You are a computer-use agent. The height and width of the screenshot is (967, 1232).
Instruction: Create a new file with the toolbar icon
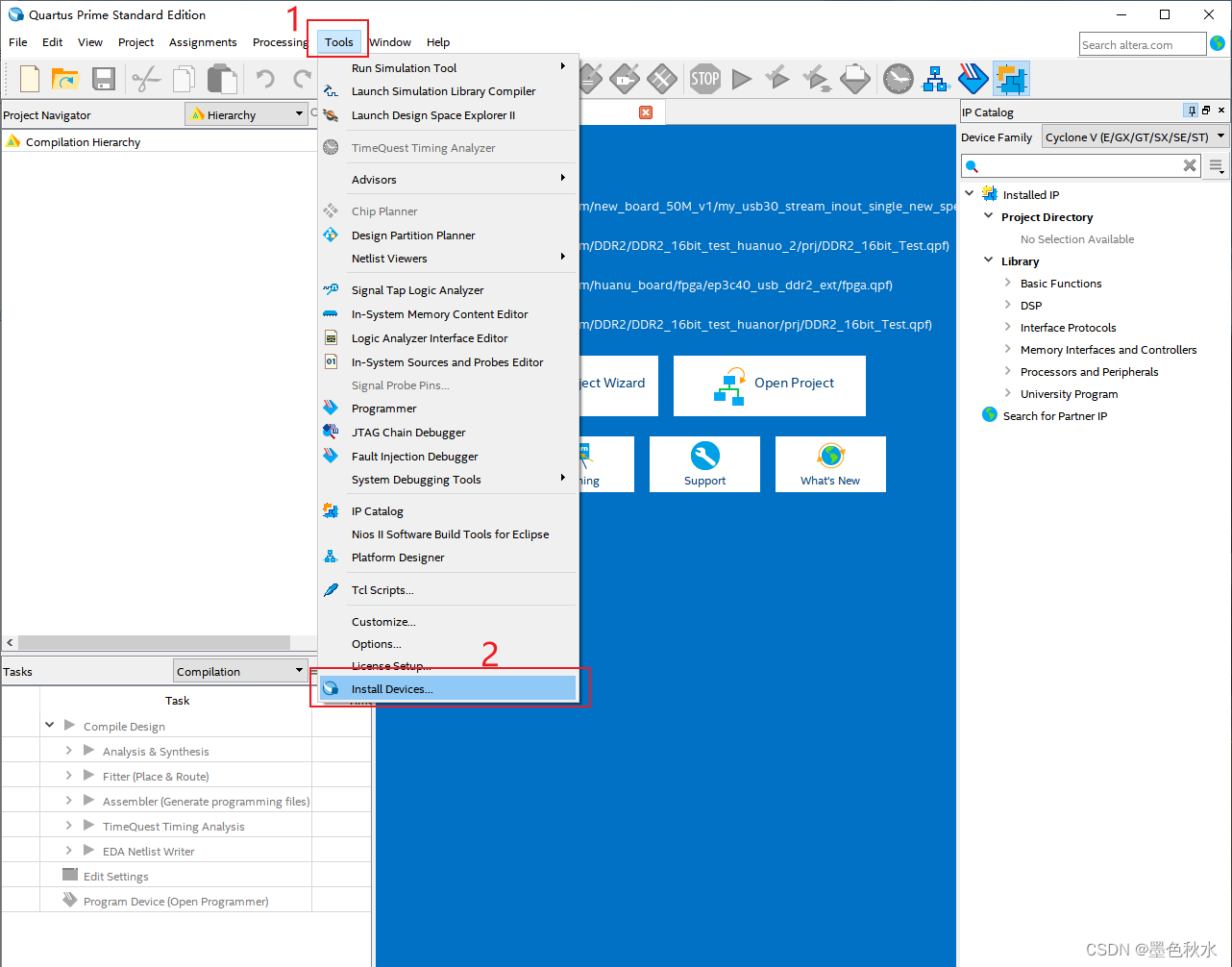(x=30, y=79)
